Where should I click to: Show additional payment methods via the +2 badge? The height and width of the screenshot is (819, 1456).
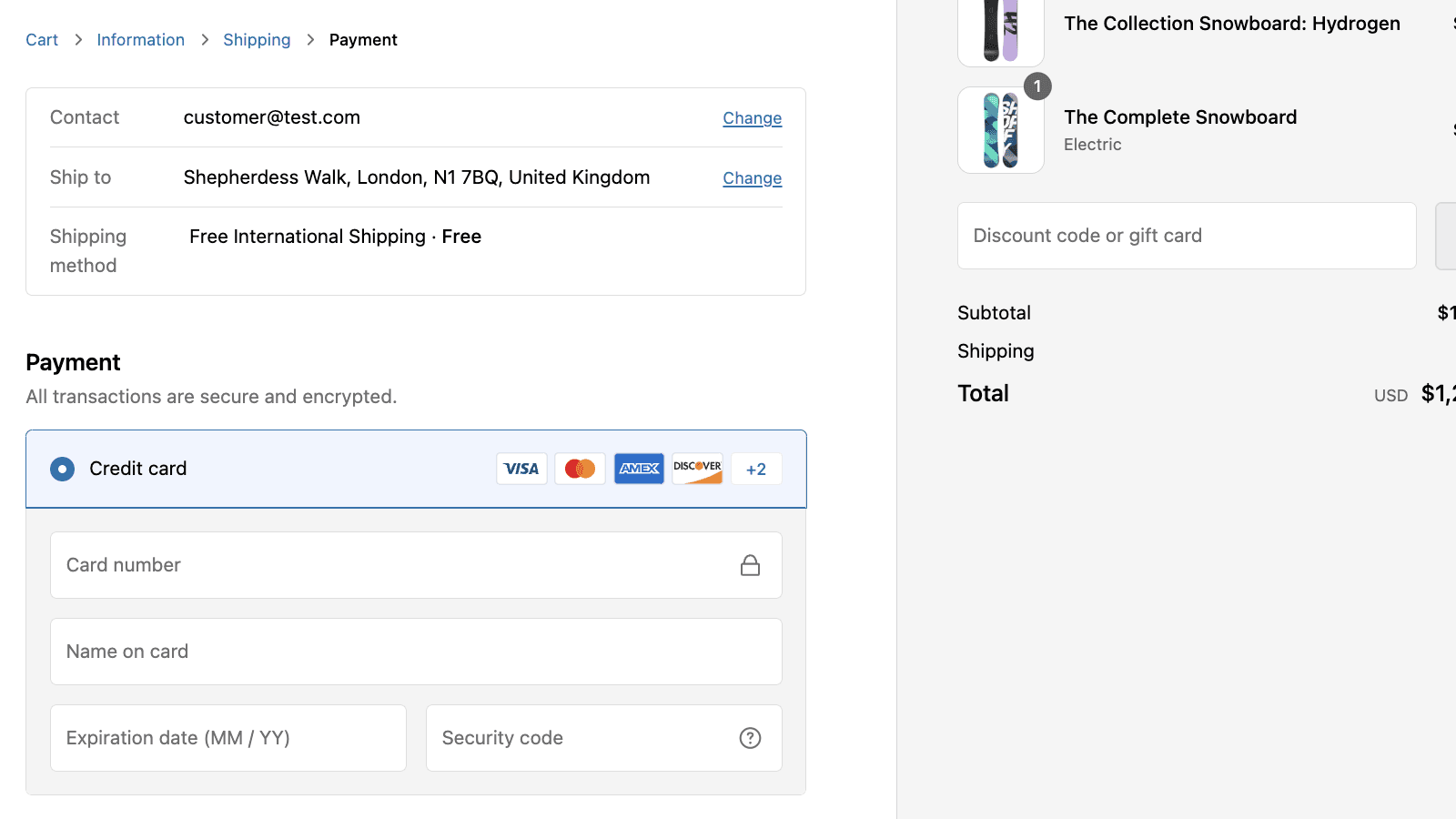[x=756, y=469]
